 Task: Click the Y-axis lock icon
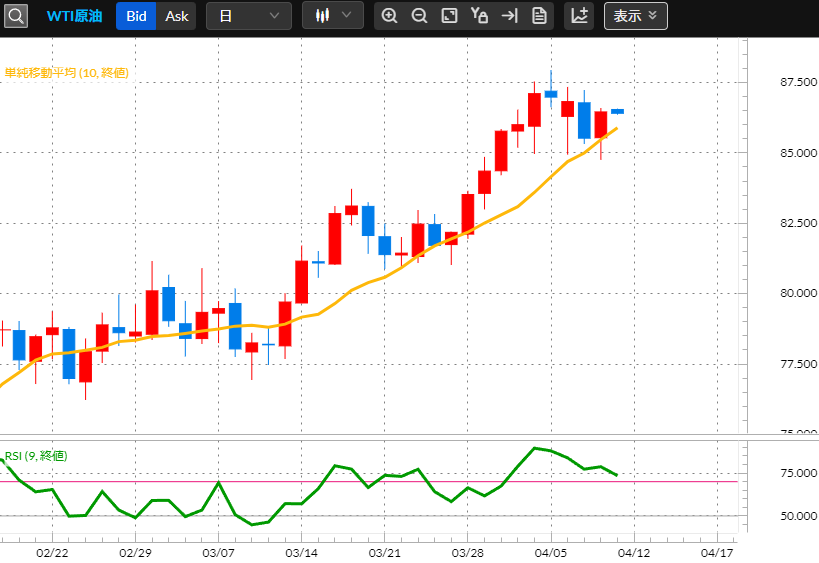(x=479, y=16)
